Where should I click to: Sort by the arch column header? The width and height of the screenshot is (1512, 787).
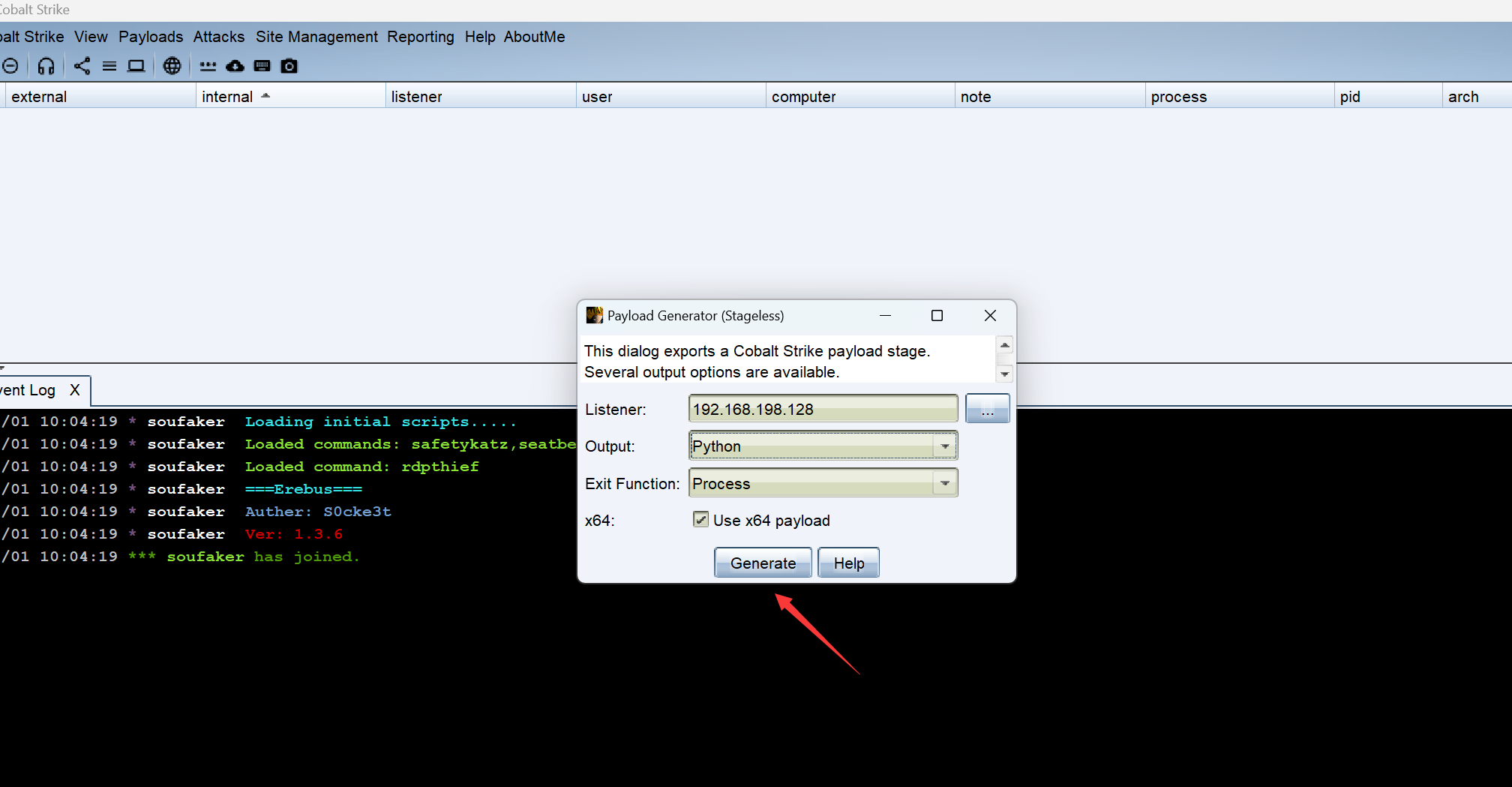[1477, 96]
